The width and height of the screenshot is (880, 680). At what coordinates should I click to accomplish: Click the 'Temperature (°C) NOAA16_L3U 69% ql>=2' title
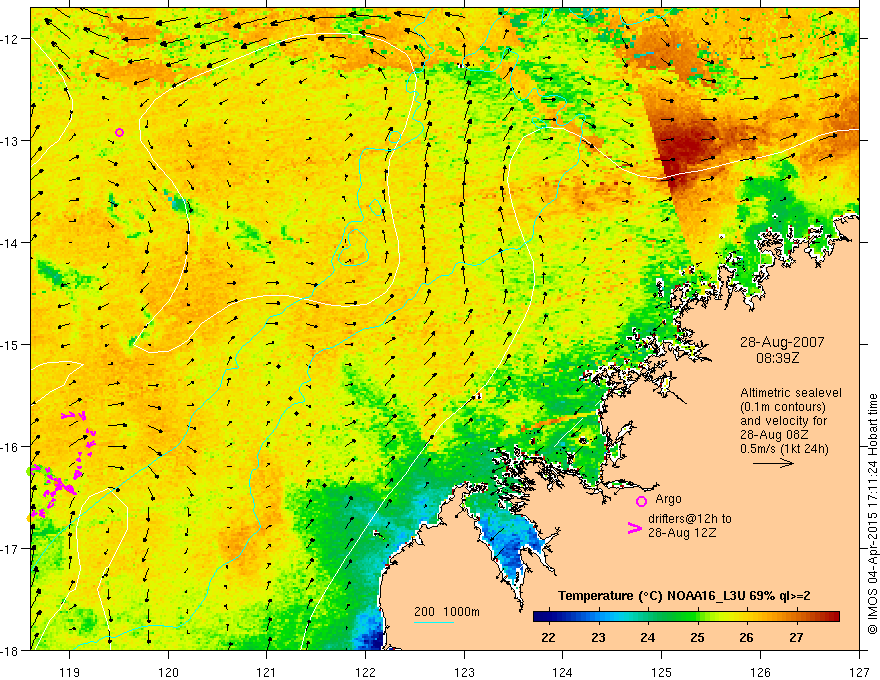coord(684,596)
